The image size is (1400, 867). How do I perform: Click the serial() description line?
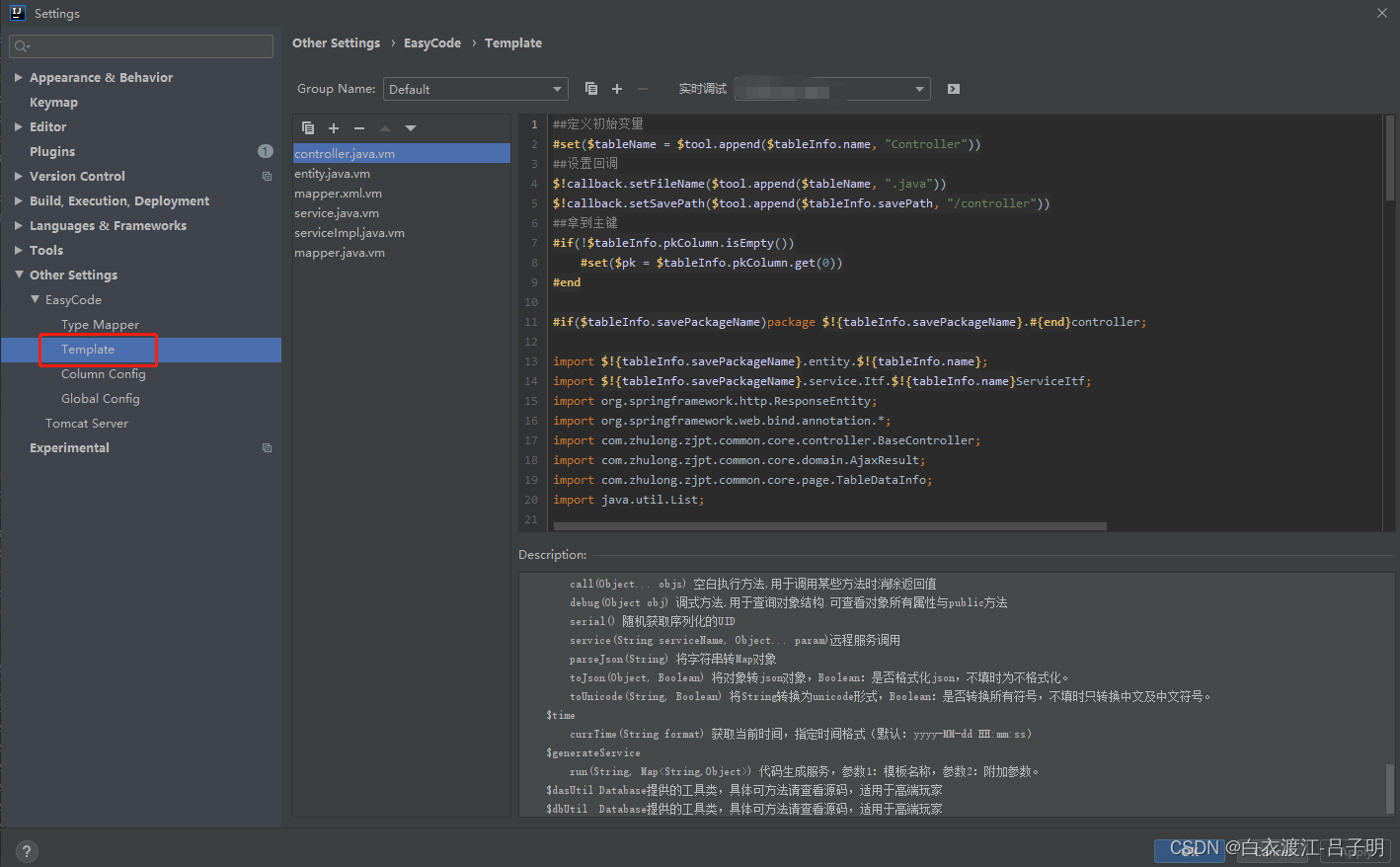[652, 621]
